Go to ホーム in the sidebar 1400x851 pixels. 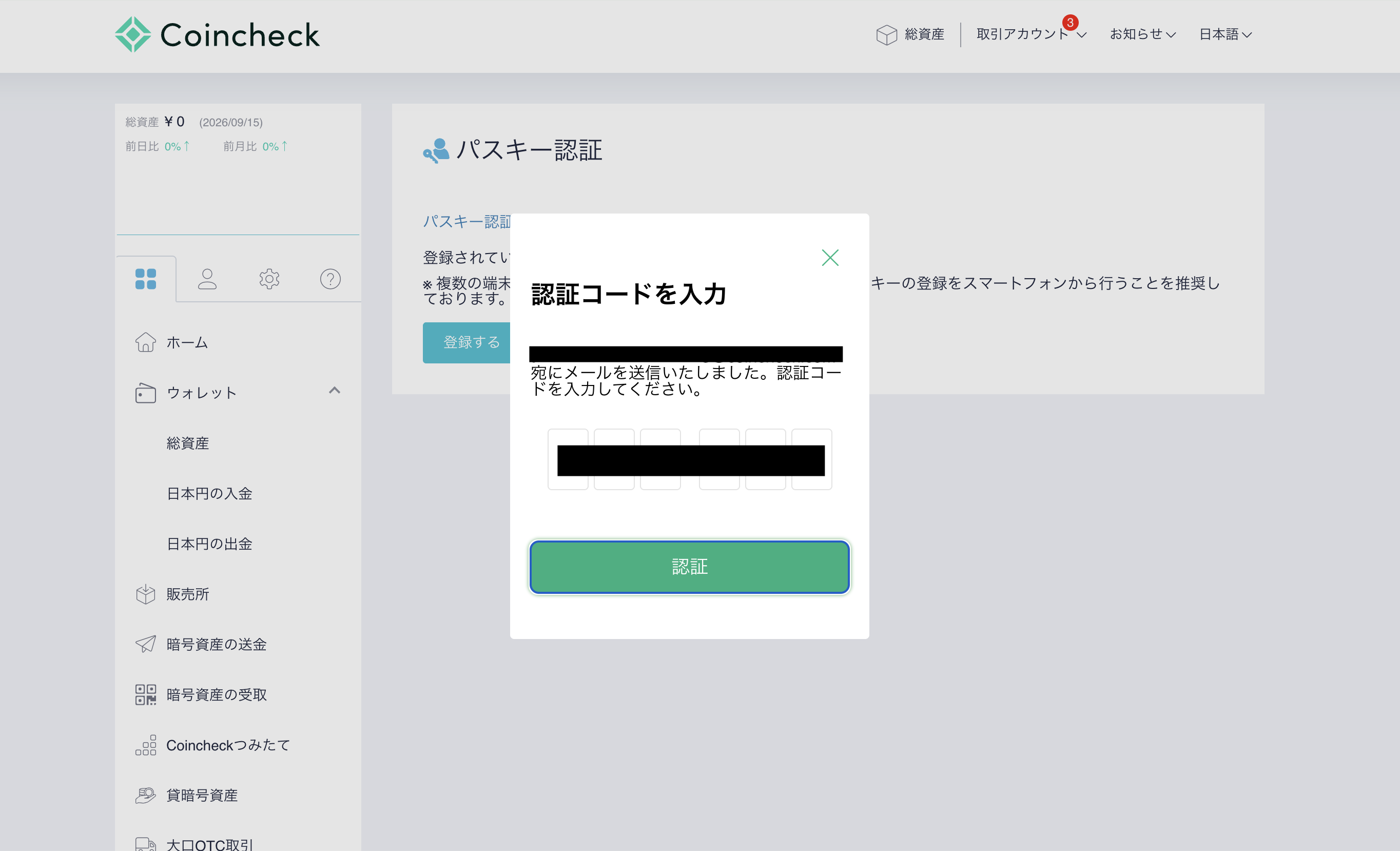click(x=187, y=342)
